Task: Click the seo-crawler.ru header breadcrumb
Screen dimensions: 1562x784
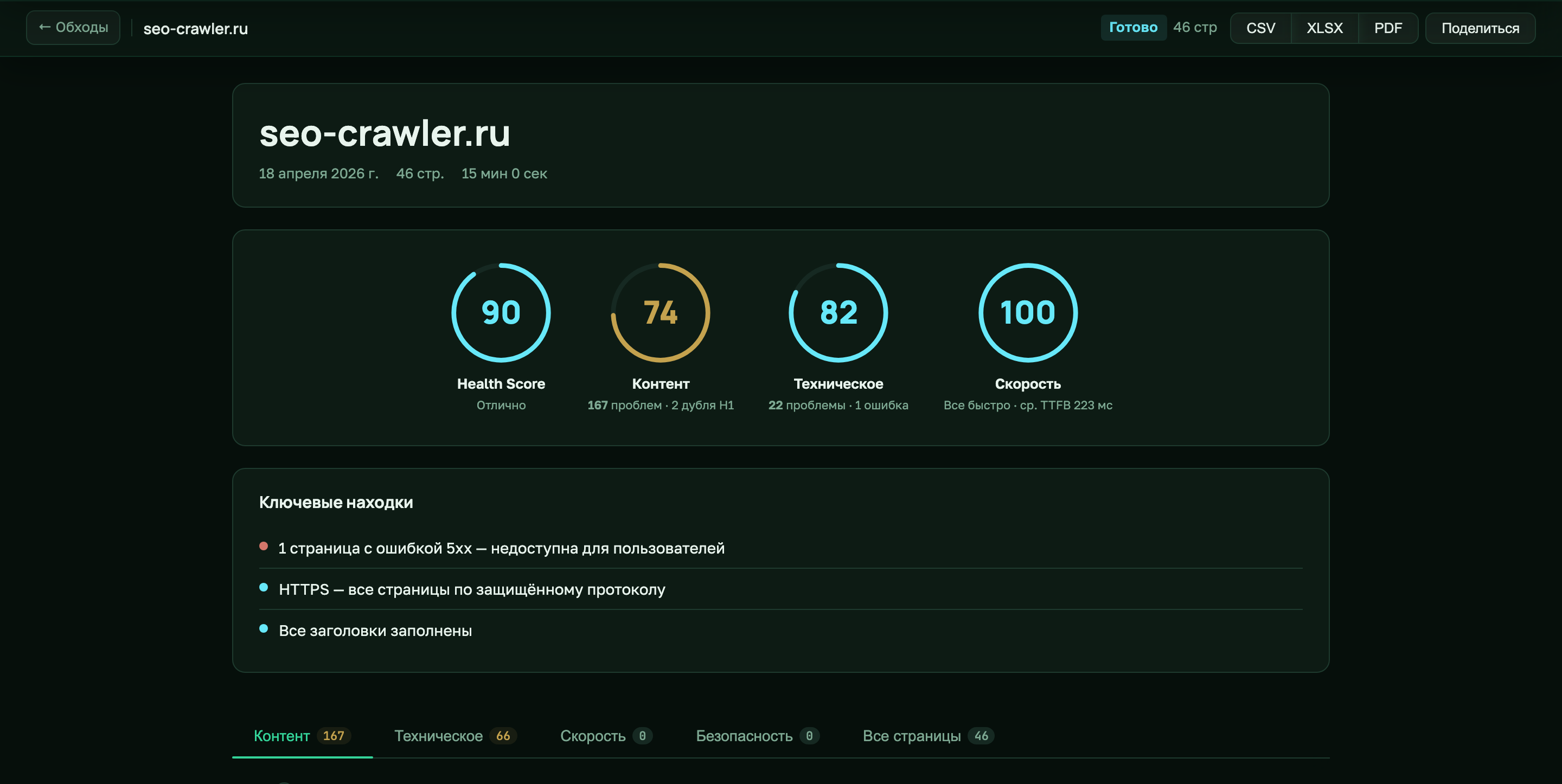Action: coord(195,29)
